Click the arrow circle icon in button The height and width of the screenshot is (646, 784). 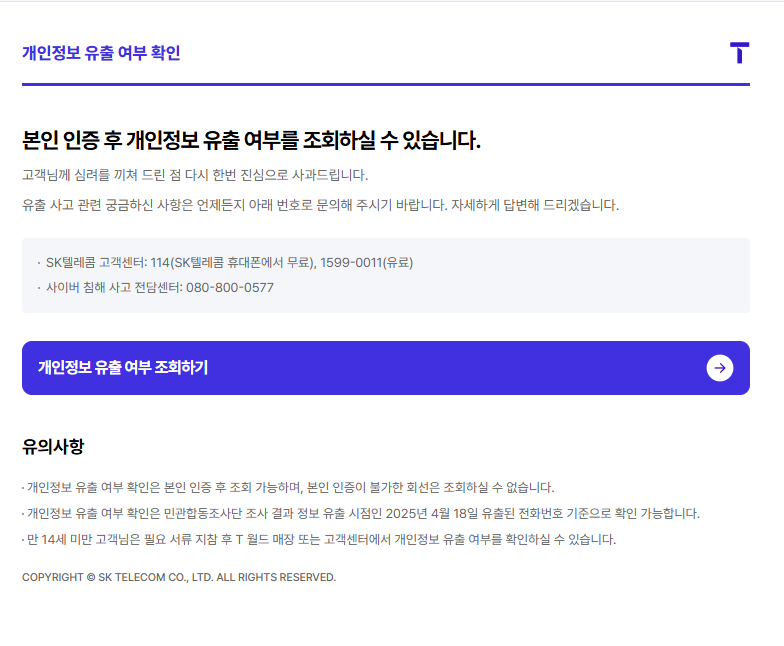tap(720, 368)
